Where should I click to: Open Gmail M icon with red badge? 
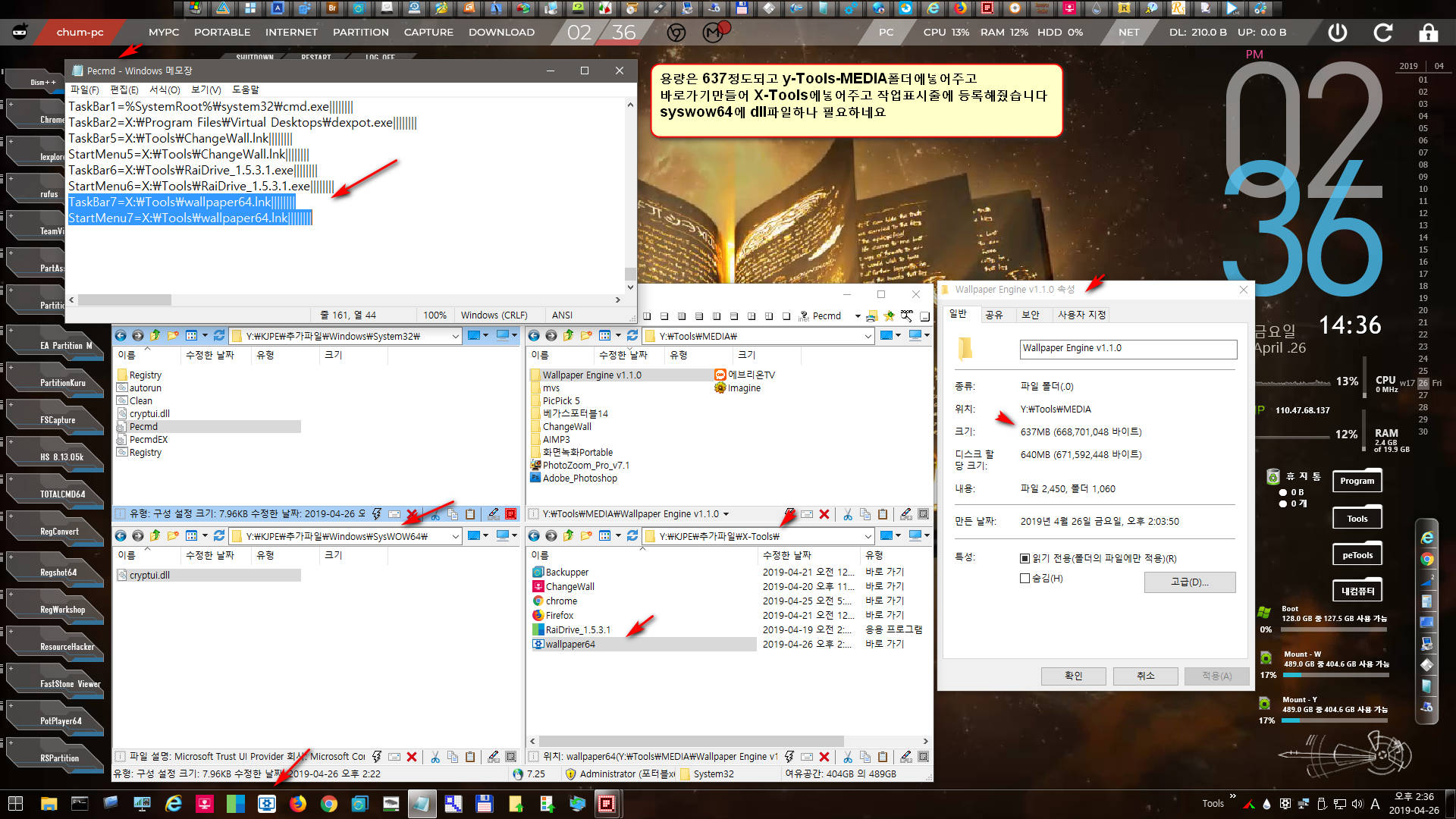click(x=714, y=33)
